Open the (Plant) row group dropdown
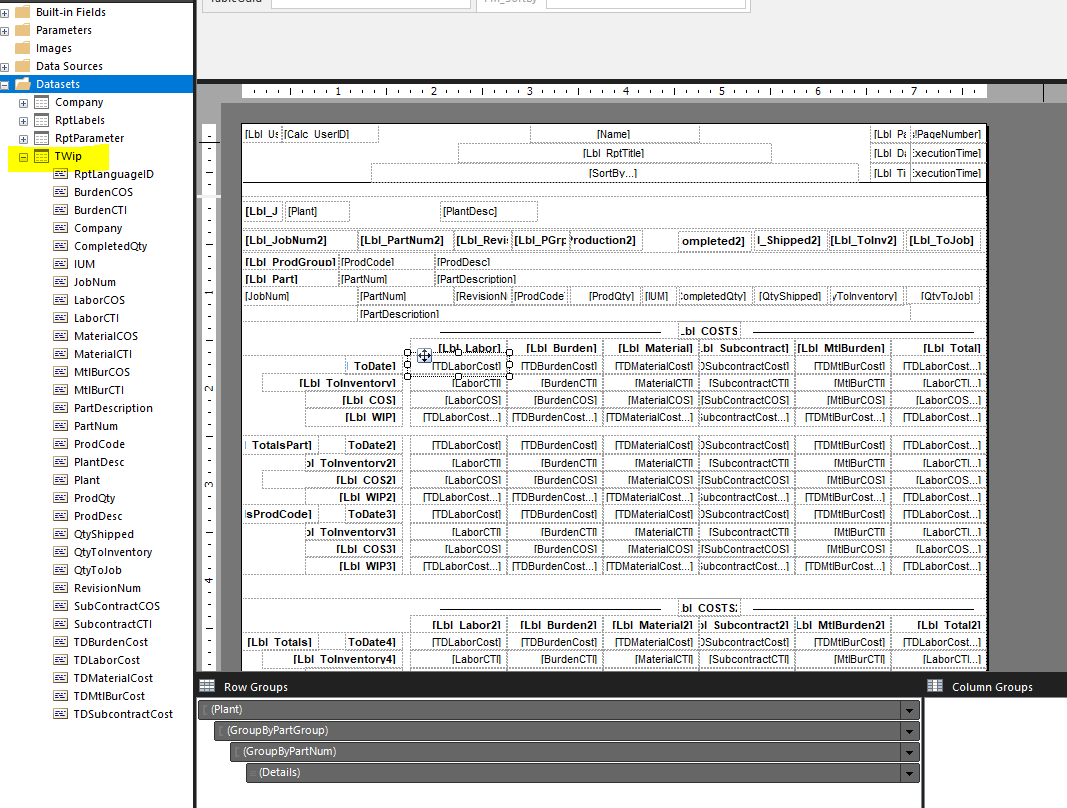The image size is (1067, 808). [909, 711]
